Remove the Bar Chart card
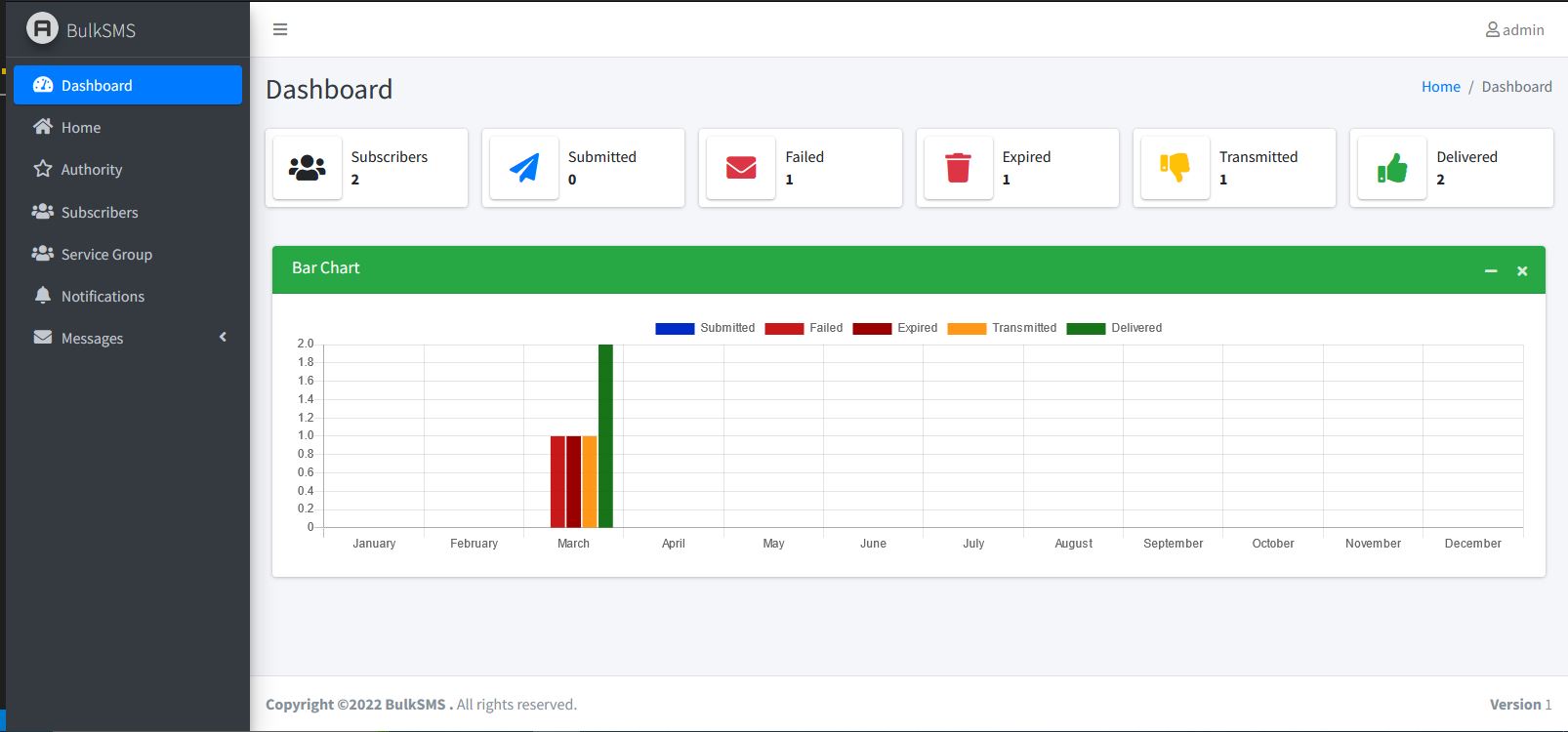Viewport: 1568px width, 732px height. 1522,270
